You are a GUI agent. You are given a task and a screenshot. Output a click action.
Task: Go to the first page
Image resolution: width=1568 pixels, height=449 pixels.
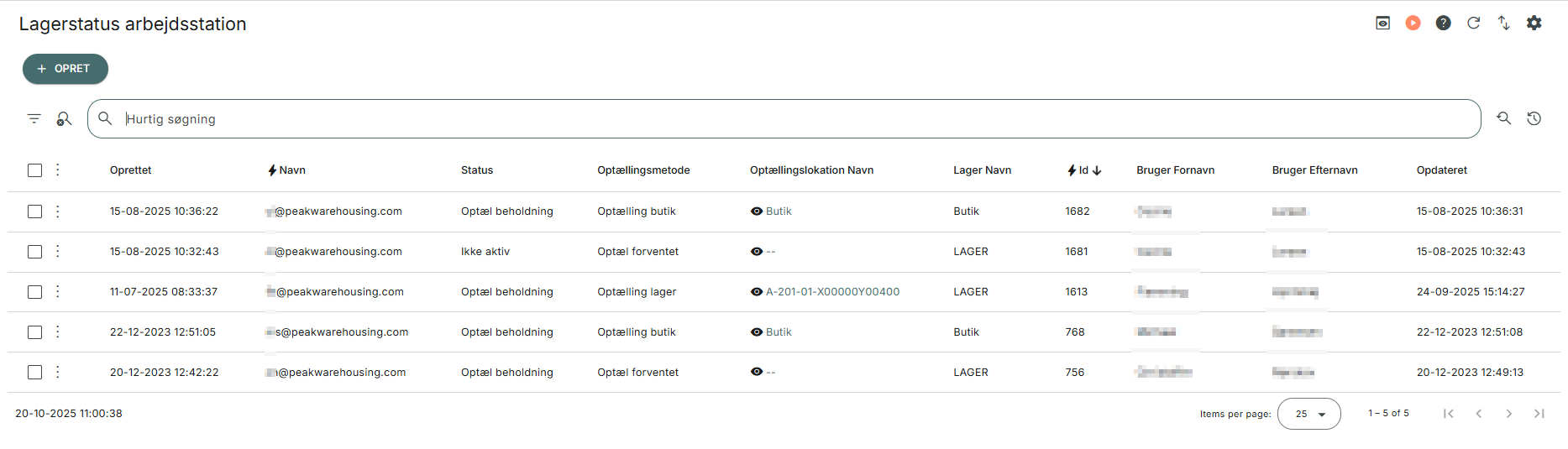[1448, 414]
